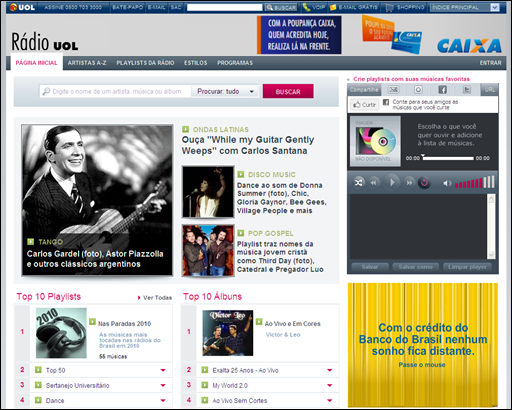Click the UOL top bar Buscar button
This screenshot has width=512, height=410.
[281, 7]
